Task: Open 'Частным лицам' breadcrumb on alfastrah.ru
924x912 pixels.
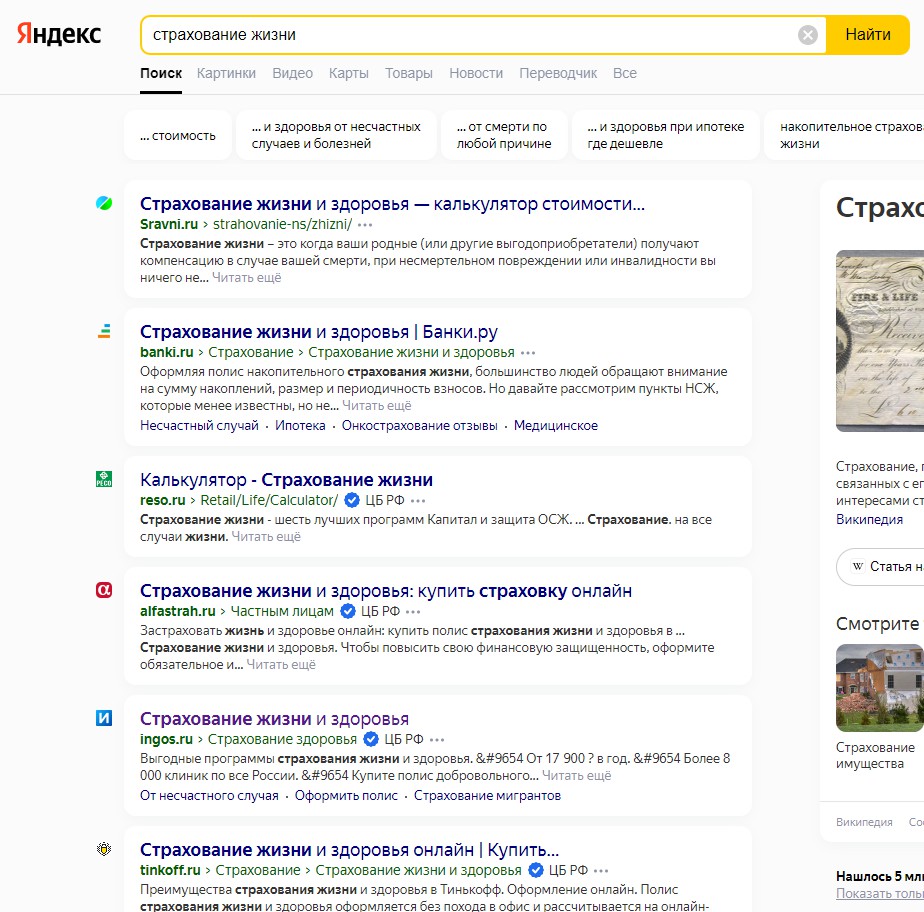Action: [282, 611]
